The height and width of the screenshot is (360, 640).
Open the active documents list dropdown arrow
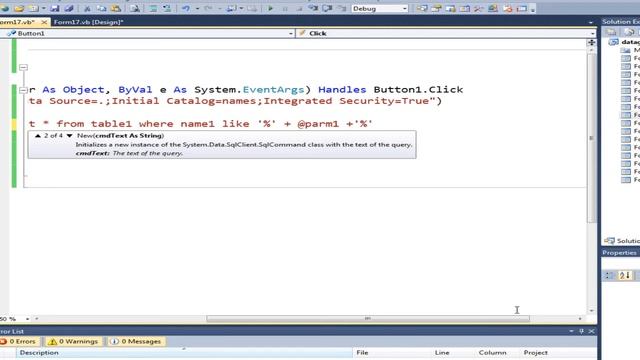[591, 22]
